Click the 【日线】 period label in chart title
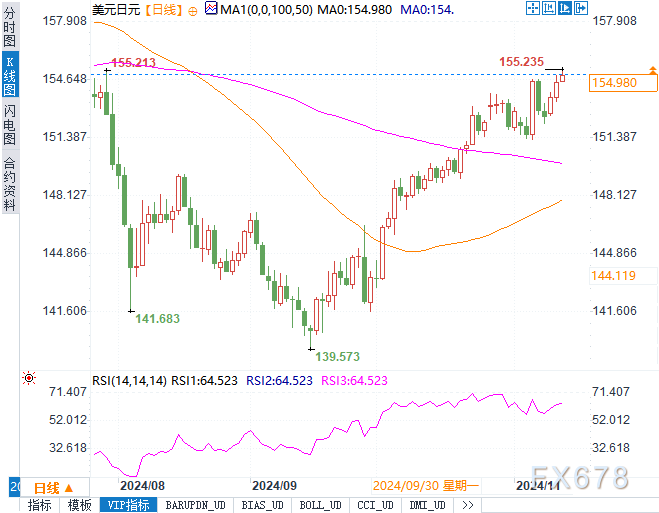 click(x=163, y=9)
